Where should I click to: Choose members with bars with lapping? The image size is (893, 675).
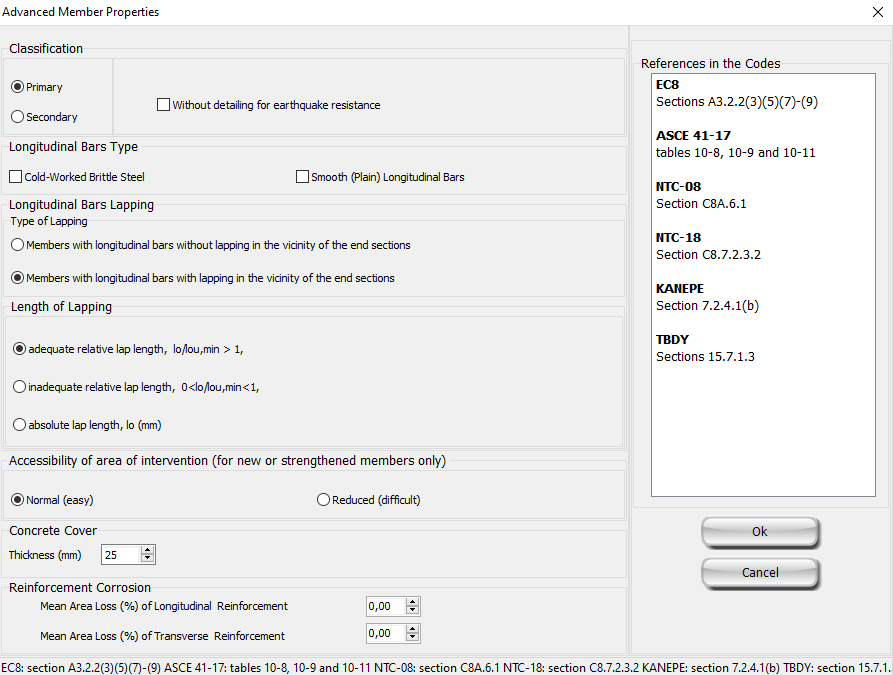[17, 278]
